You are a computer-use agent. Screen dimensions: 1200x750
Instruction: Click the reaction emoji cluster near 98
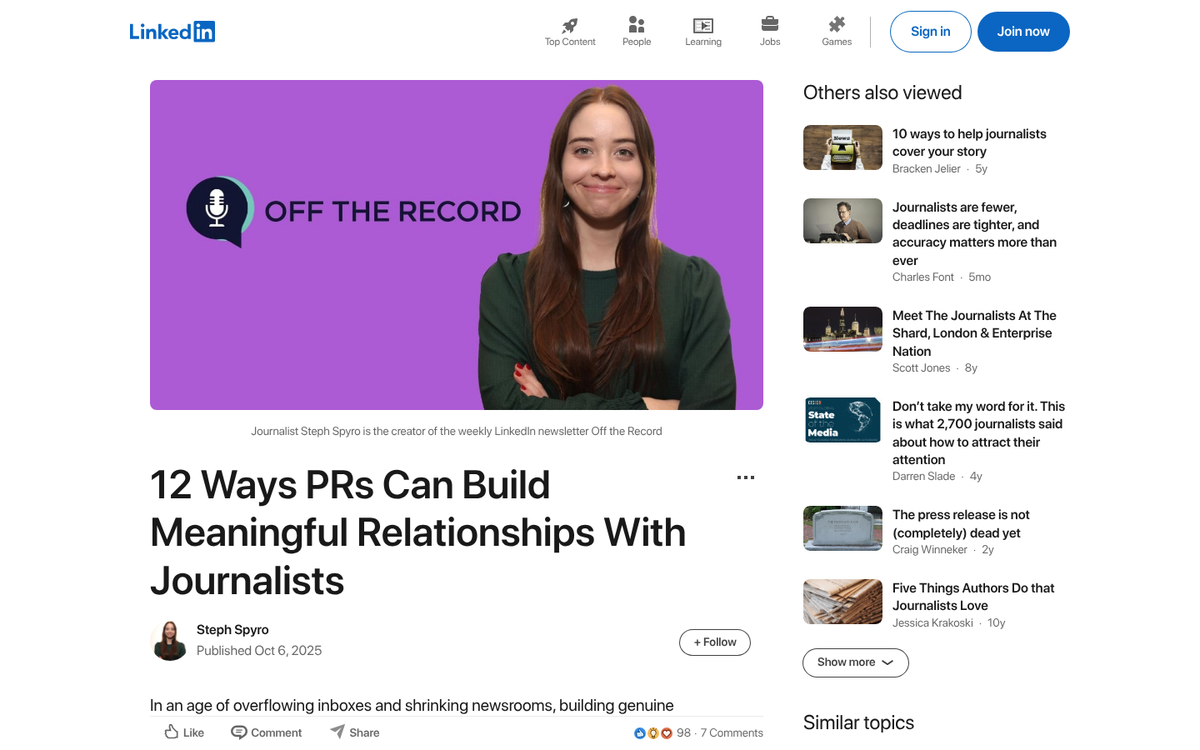coord(652,732)
